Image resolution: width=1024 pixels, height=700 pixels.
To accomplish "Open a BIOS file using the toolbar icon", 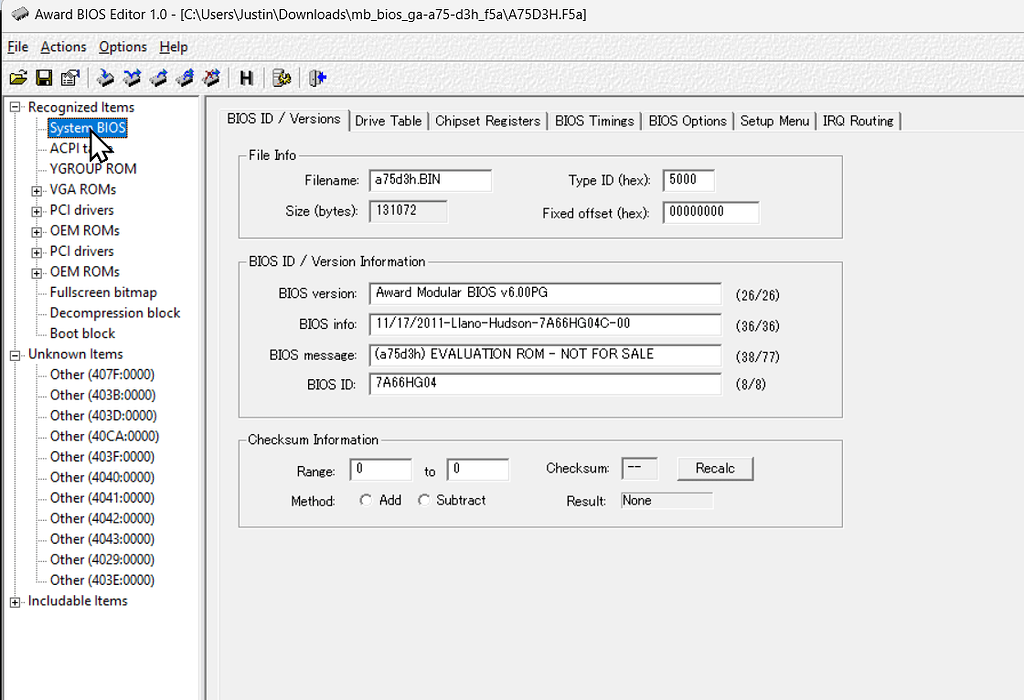I will [x=18, y=77].
